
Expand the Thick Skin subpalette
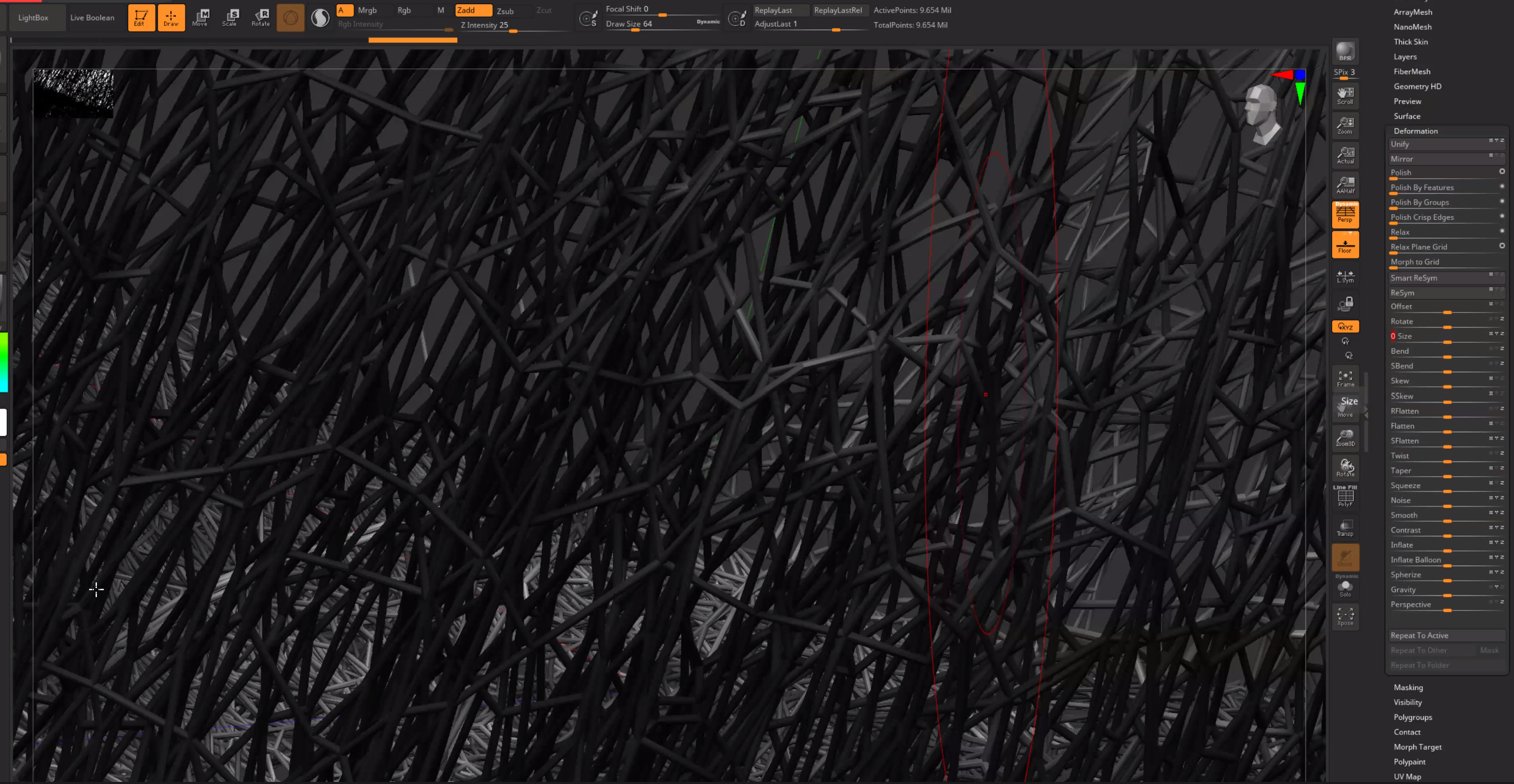1410,42
